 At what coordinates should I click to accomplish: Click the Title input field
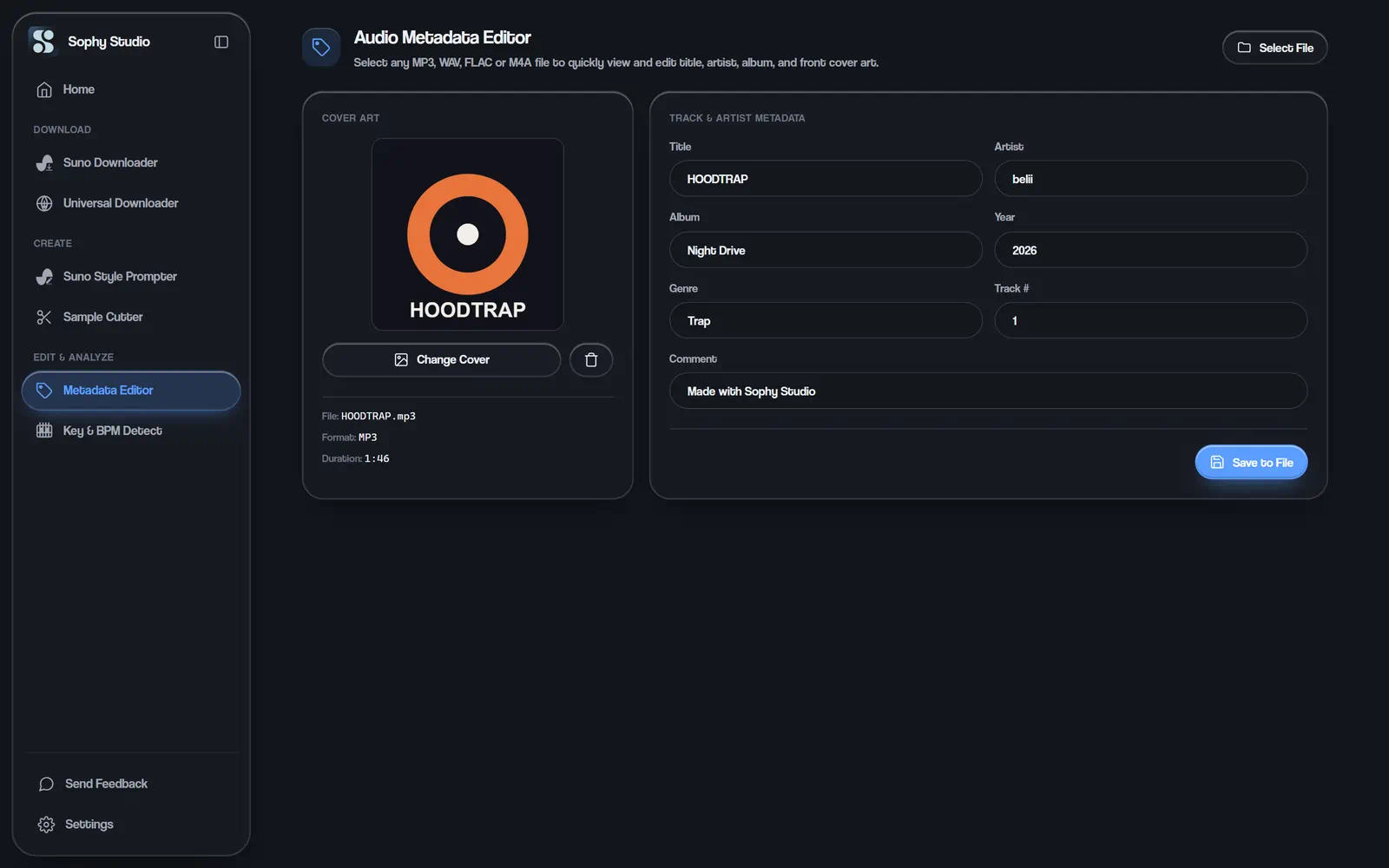click(x=826, y=179)
